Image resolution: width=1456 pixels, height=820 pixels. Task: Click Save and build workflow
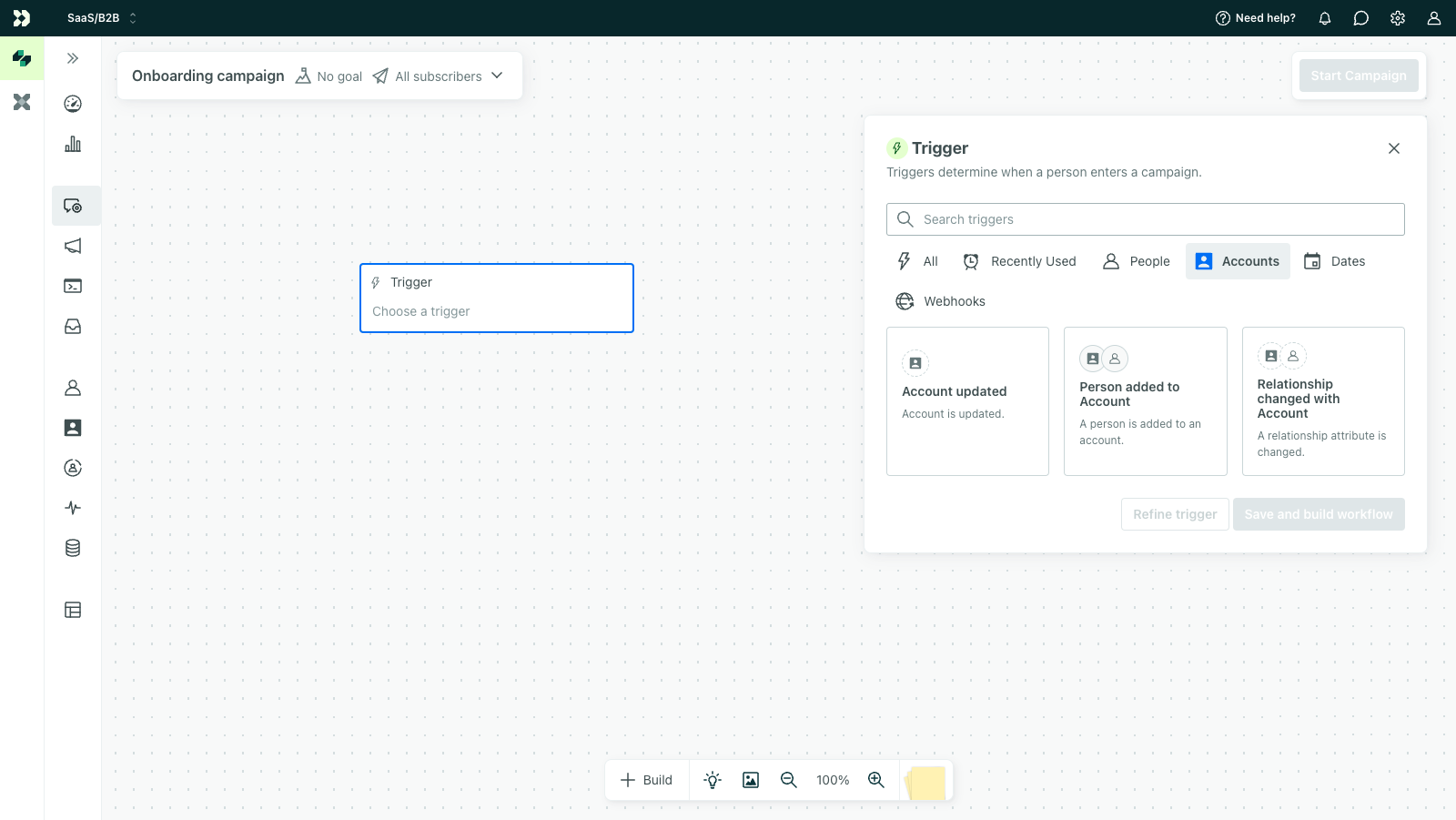[x=1319, y=514]
